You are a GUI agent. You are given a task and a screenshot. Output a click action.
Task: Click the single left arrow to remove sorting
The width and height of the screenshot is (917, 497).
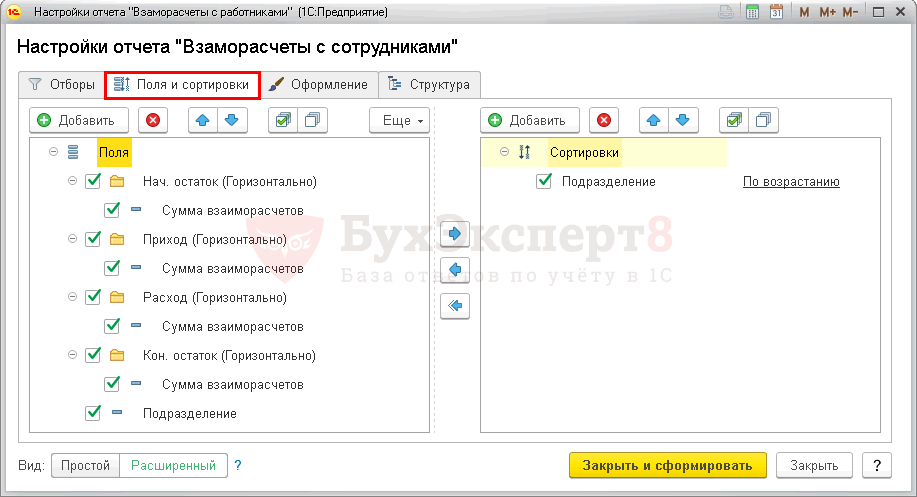coord(455,270)
